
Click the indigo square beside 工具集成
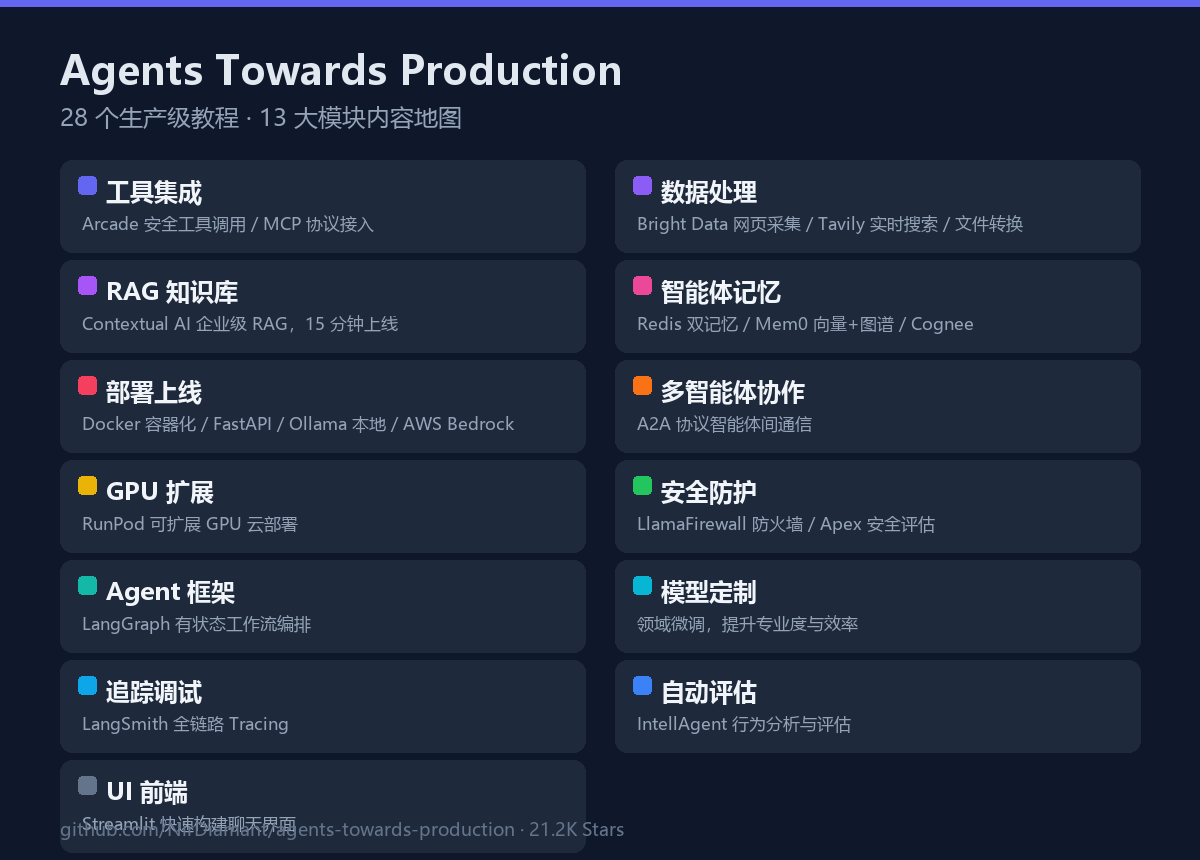[87, 186]
